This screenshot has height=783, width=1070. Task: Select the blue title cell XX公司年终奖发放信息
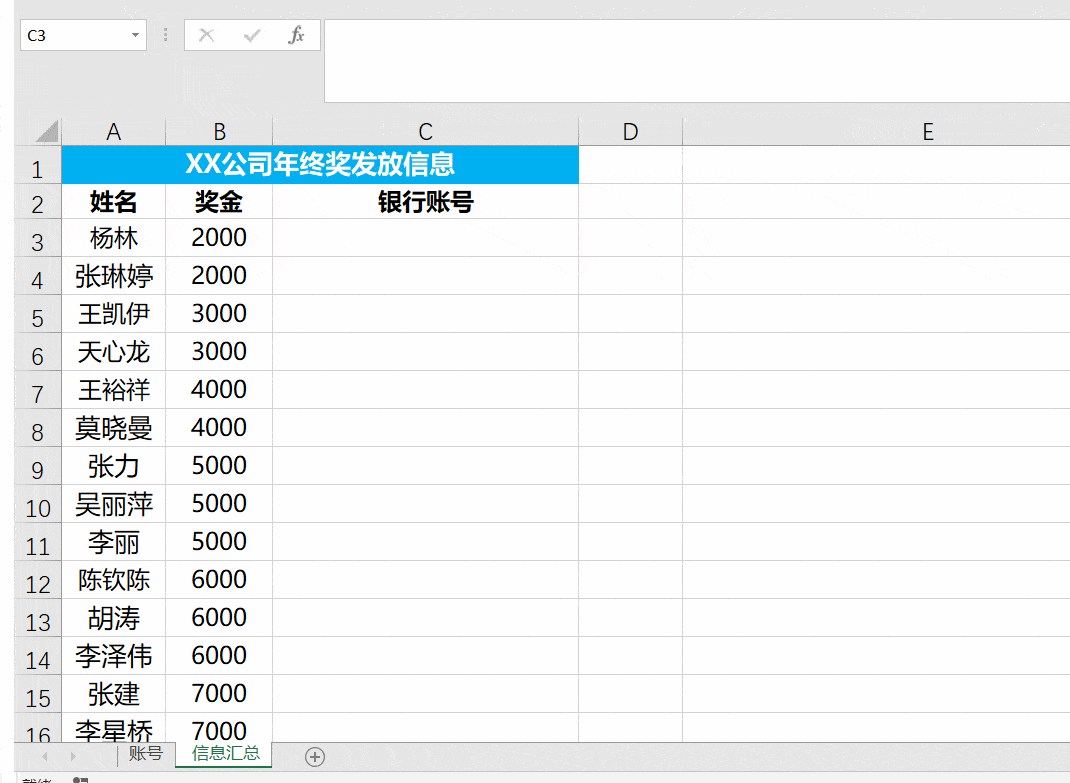[x=320, y=165]
